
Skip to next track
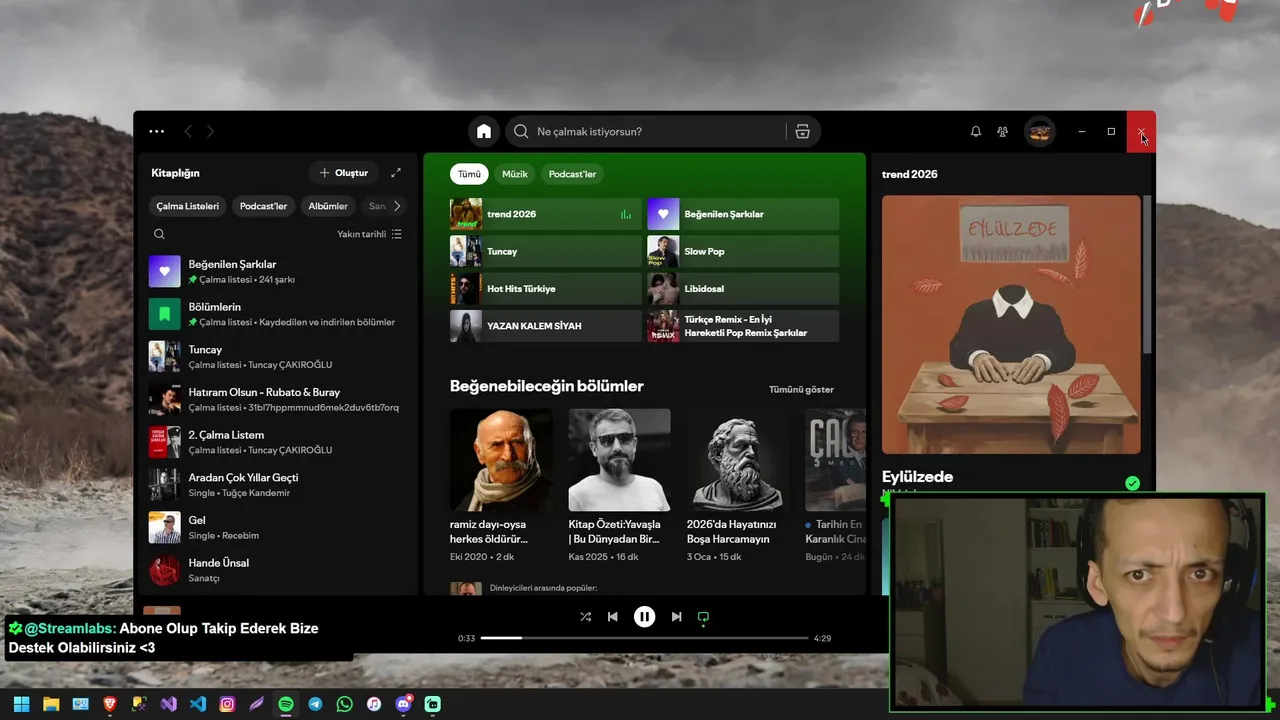(x=677, y=617)
